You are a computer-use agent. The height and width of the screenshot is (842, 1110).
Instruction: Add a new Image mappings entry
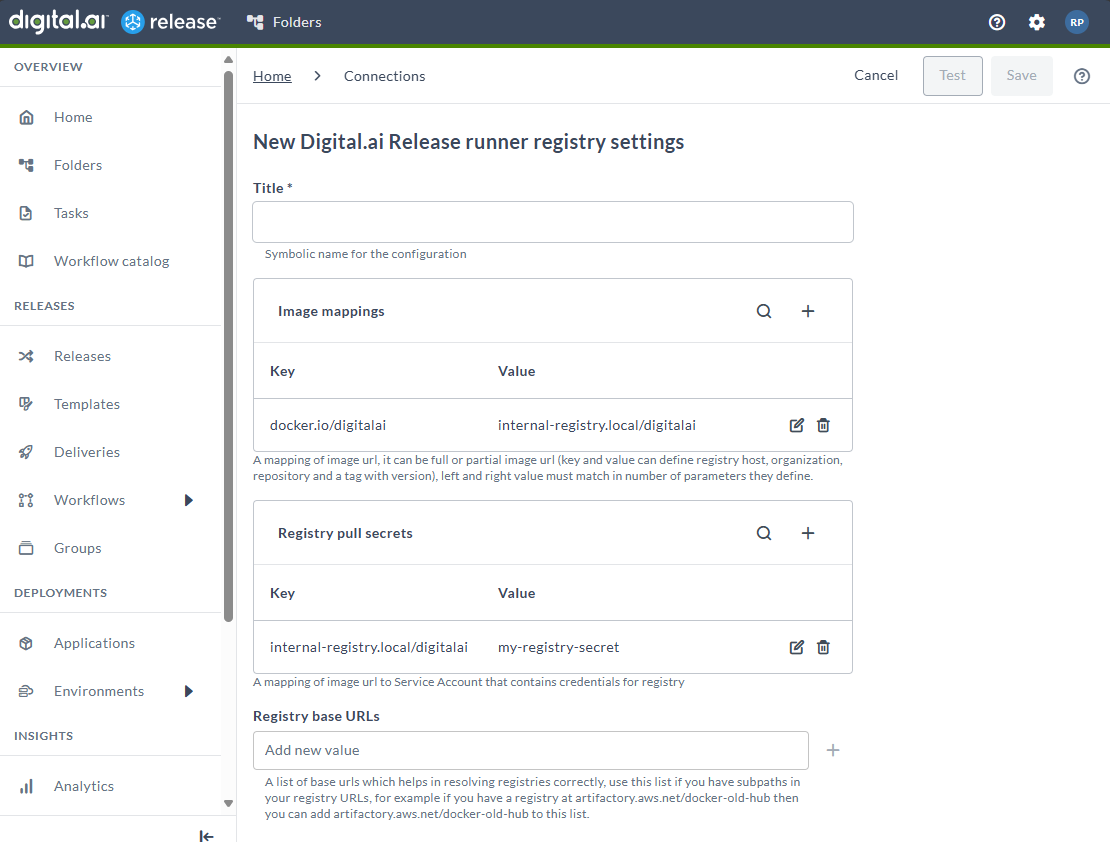[808, 311]
